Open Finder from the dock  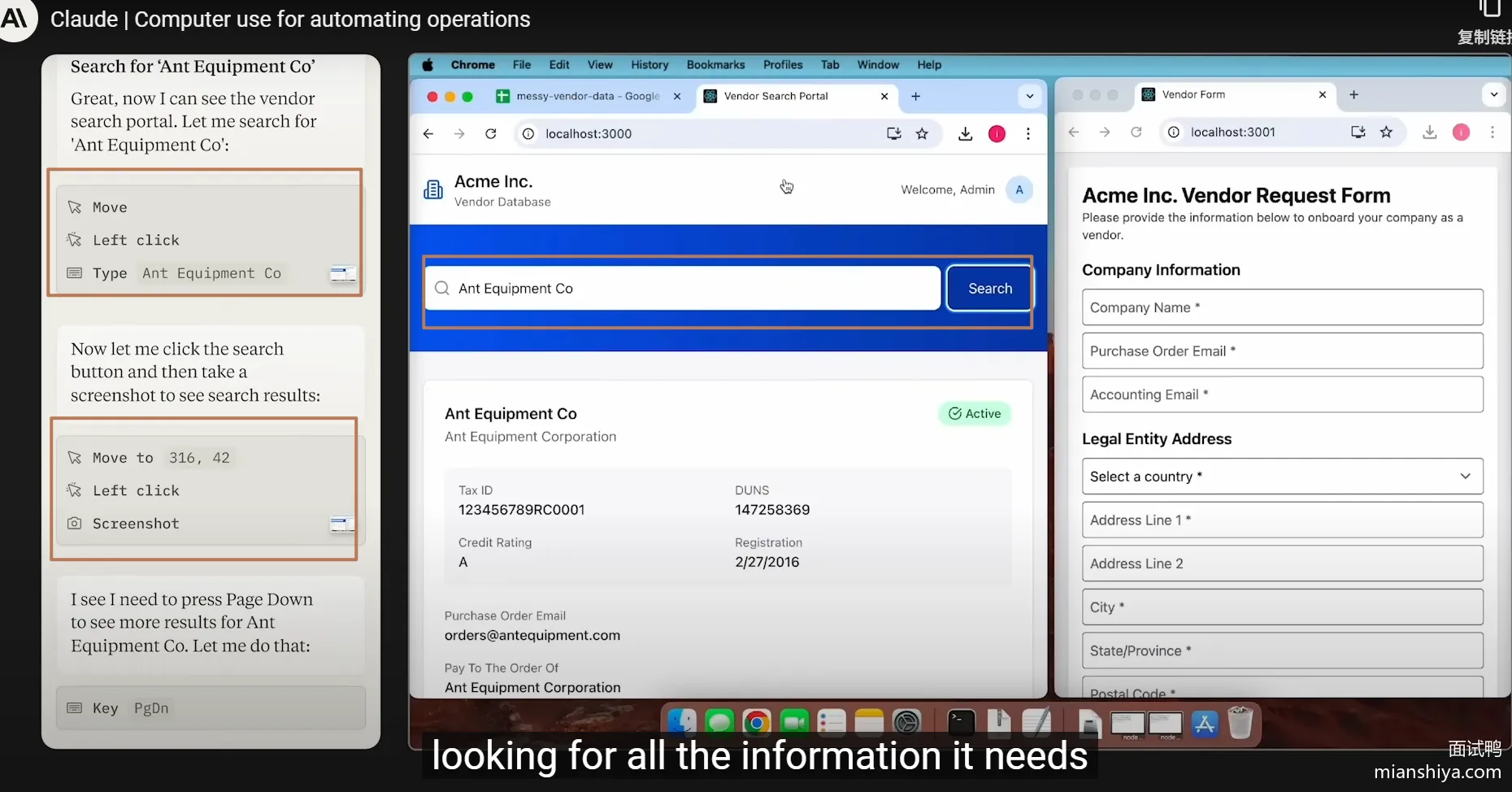click(x=681, y=722)
